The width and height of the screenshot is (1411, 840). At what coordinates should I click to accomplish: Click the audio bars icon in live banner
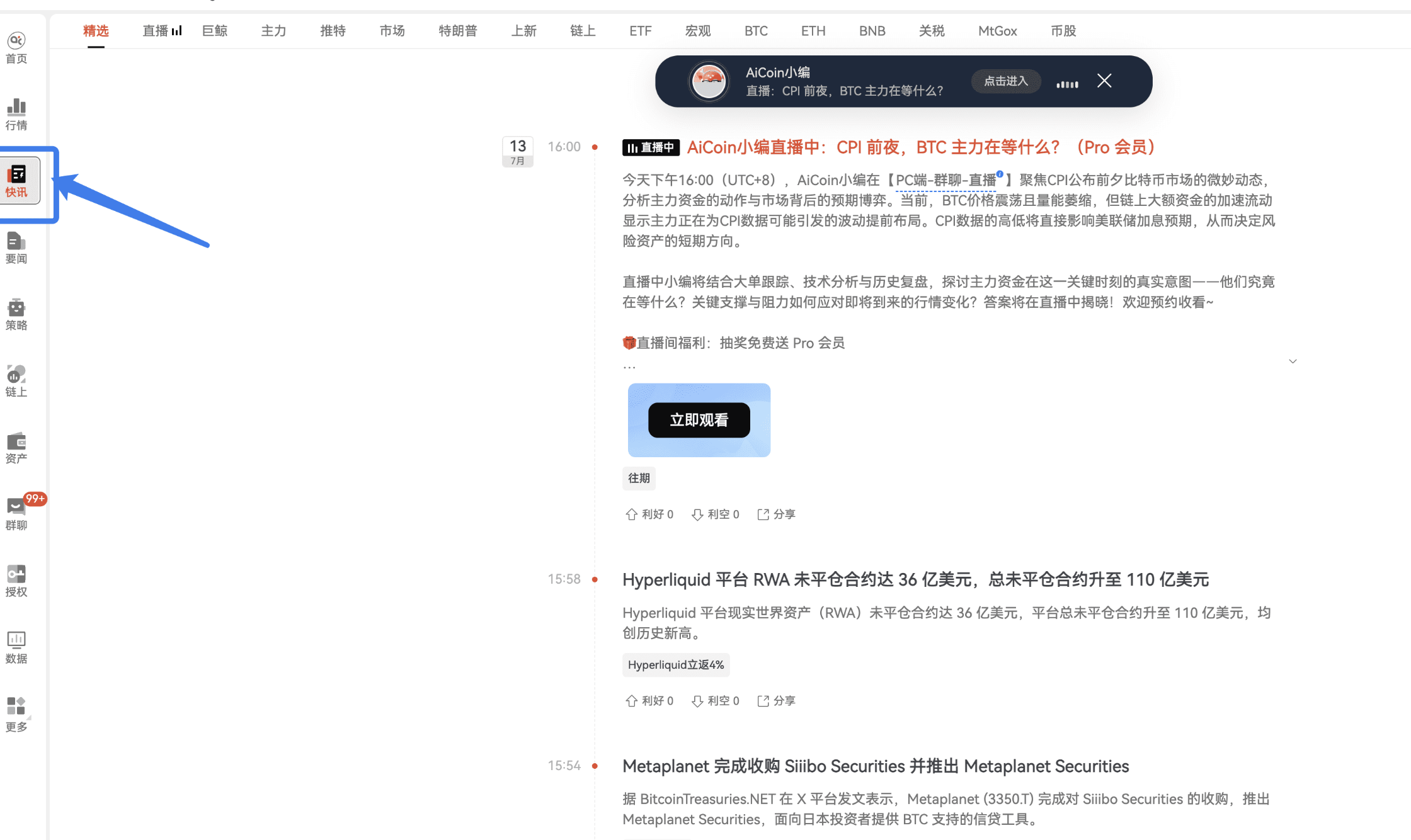pos(1067,83)
